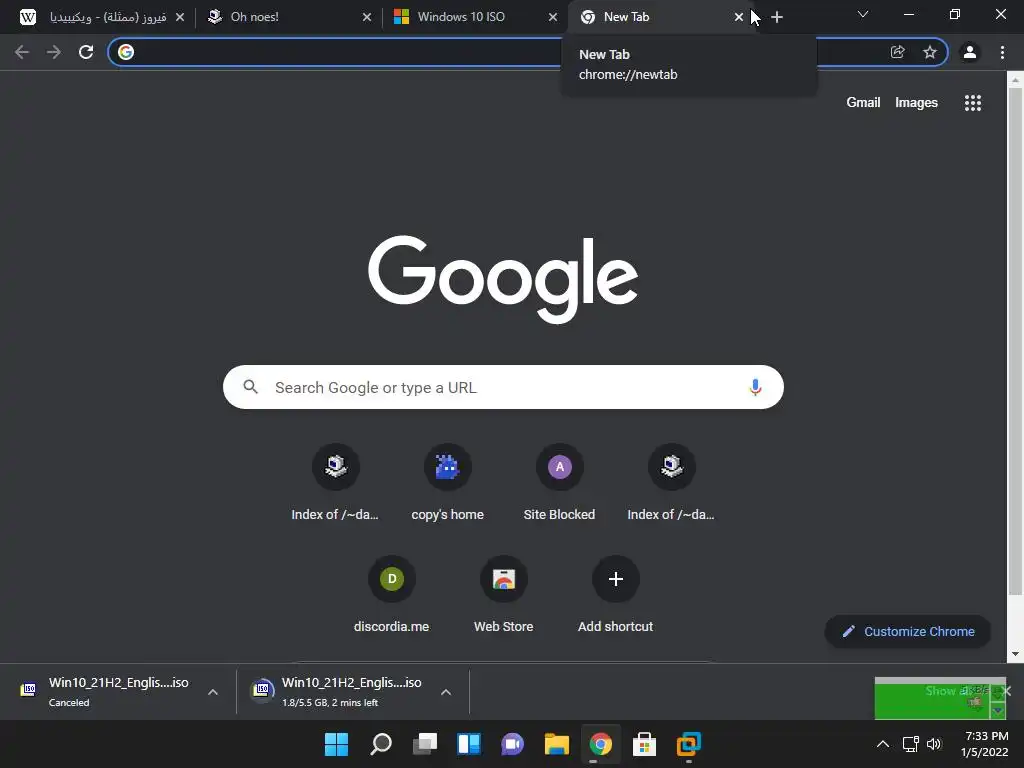The height and width of the screenshot is (768, 1024).
Task: Open taskbar Search
Action: click(x=381, y=744)
